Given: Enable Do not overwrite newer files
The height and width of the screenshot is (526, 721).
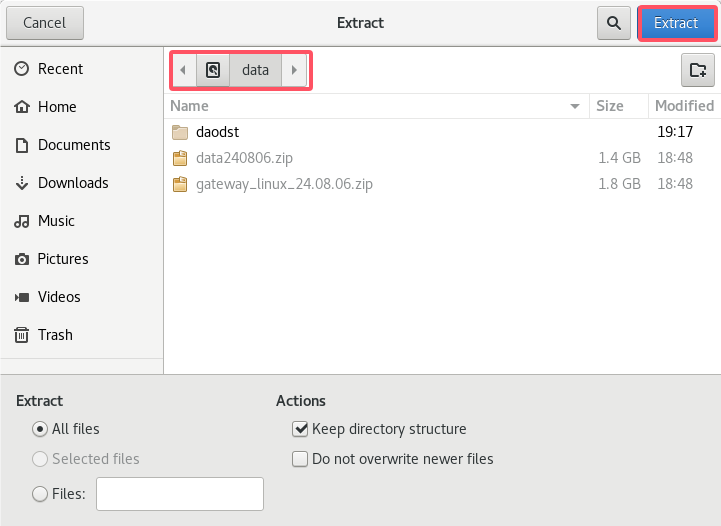Looking at the screenshot, I should (x=300, y=459).
